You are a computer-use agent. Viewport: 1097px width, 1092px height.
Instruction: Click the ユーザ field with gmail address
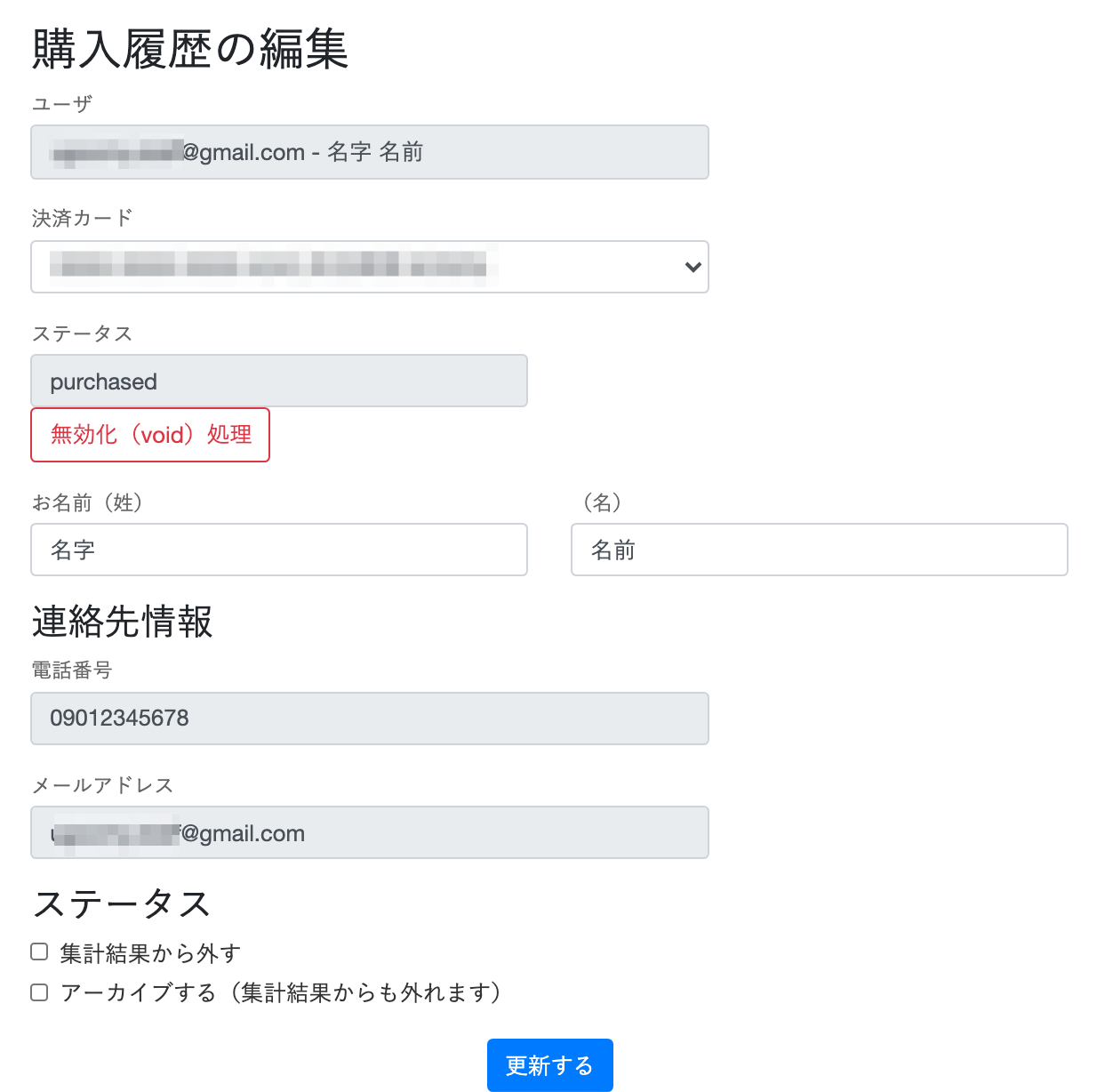click(370, 152)
